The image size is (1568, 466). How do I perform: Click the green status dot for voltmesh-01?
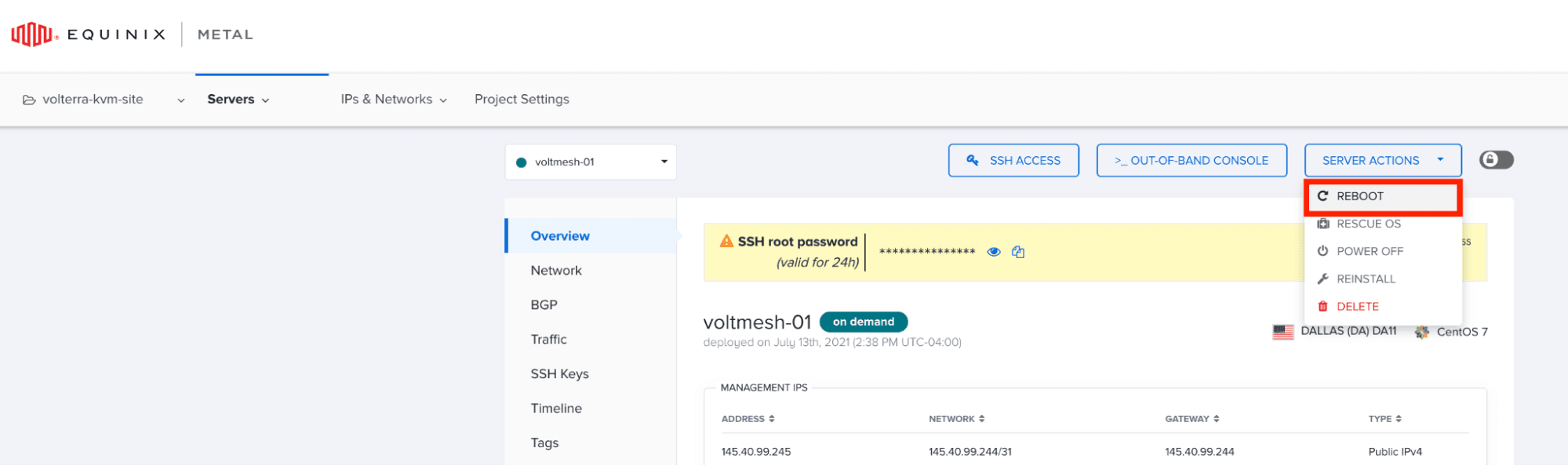[521, 162]
